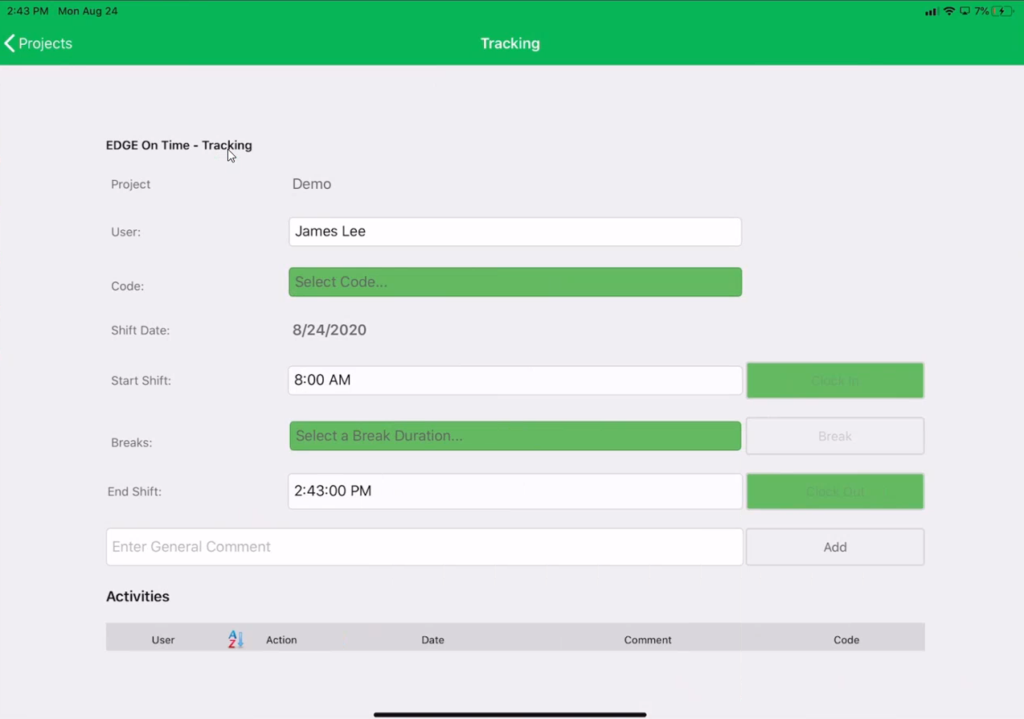
Task: Select the End Shift time field
Action: (514, 490)
